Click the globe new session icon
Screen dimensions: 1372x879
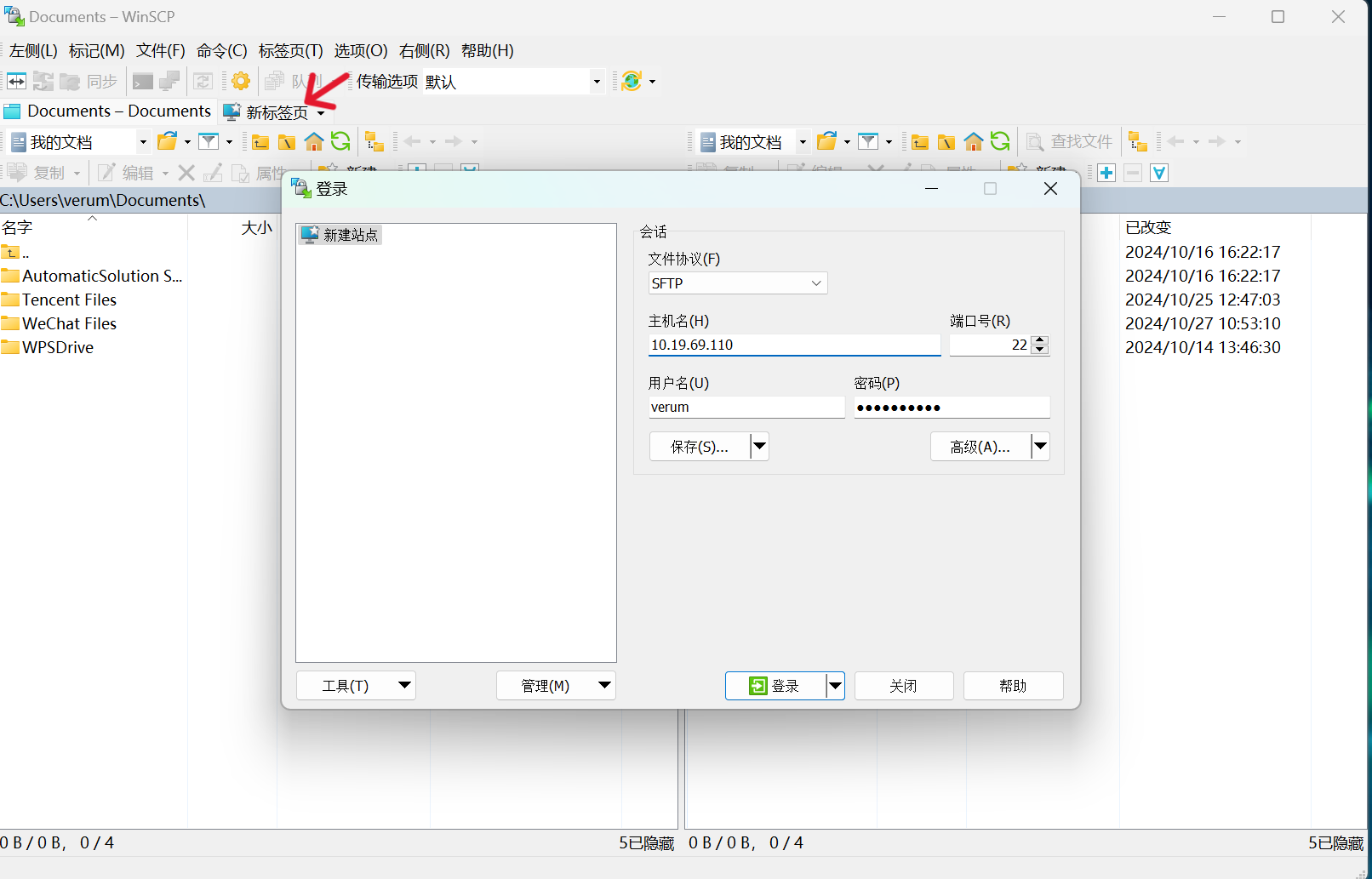tap(632, 82)
